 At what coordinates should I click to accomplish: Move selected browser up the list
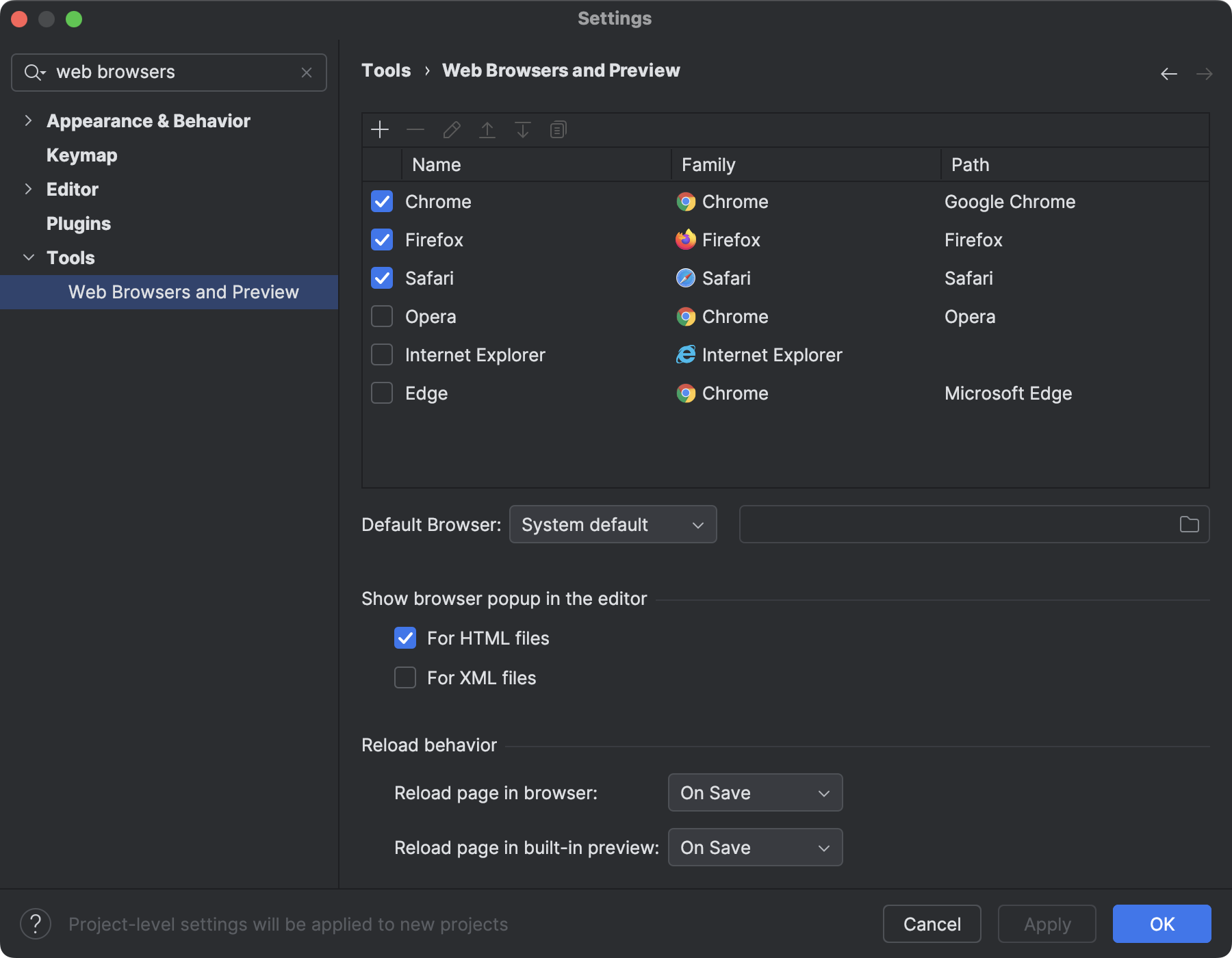pyautogui.click(x=487, y=129)
